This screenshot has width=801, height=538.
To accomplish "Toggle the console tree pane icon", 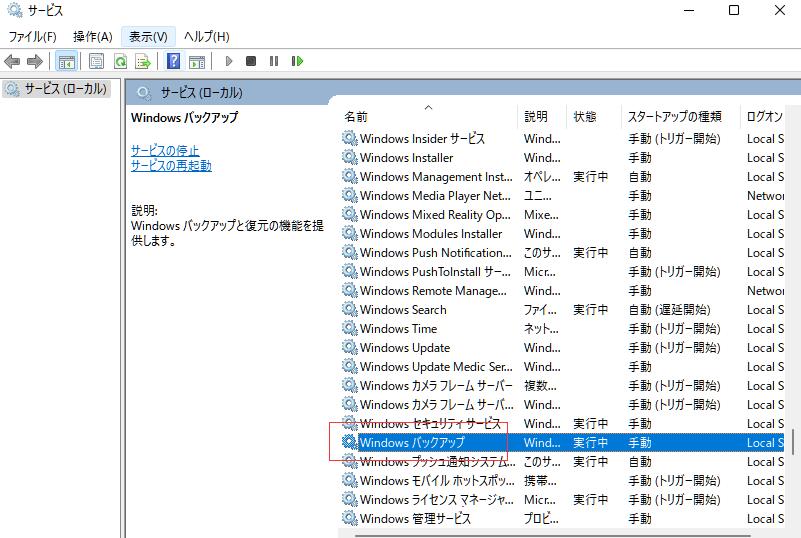I will (x=66, y=62).
